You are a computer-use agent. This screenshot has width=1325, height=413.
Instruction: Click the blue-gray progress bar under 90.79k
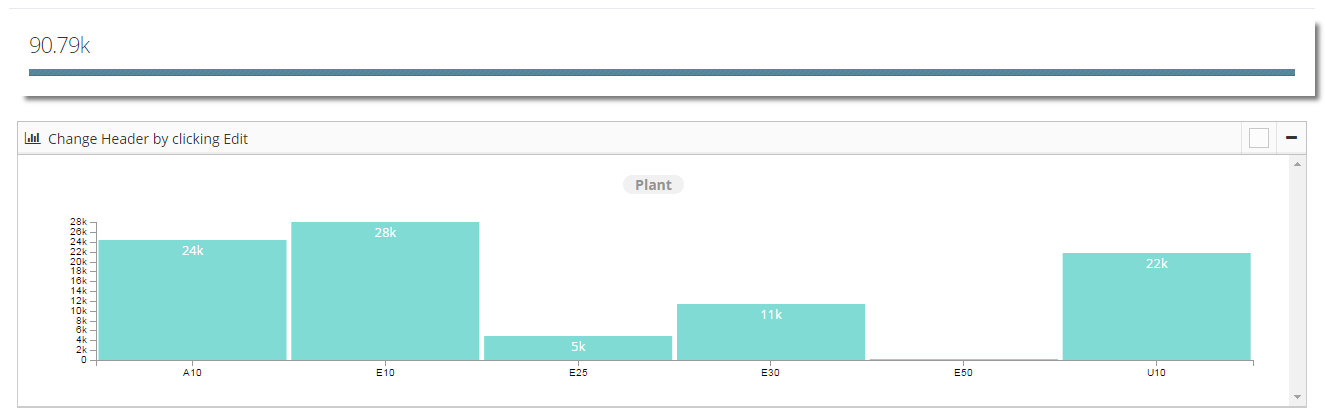click(662, 72)
